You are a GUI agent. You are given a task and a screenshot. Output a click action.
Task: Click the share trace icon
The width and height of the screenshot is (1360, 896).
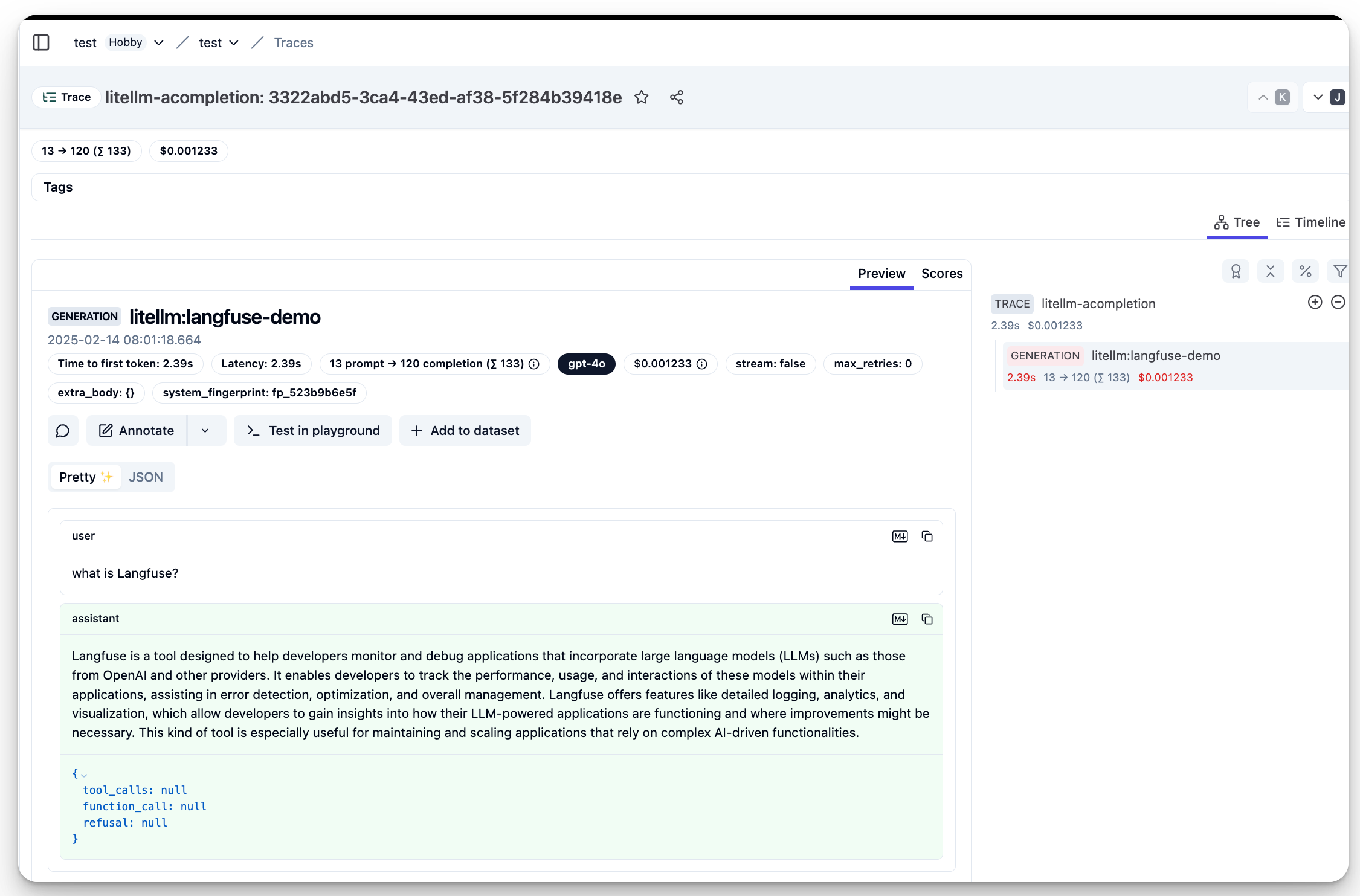[676, 97]
